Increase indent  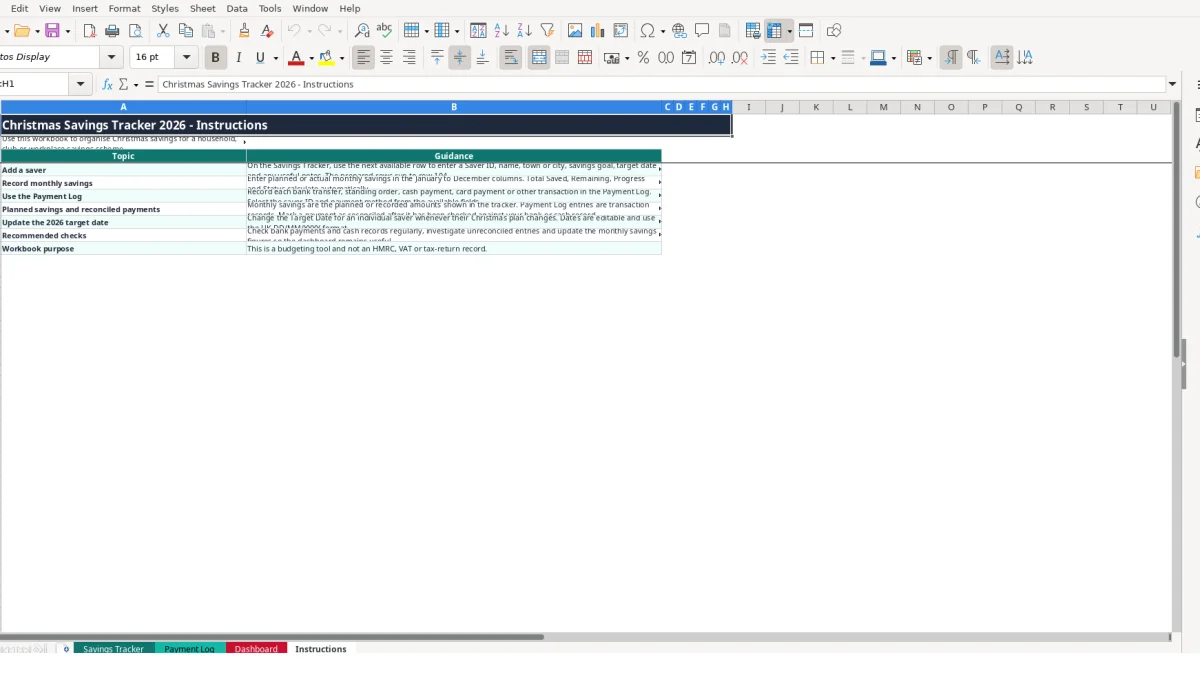(768, 58)
